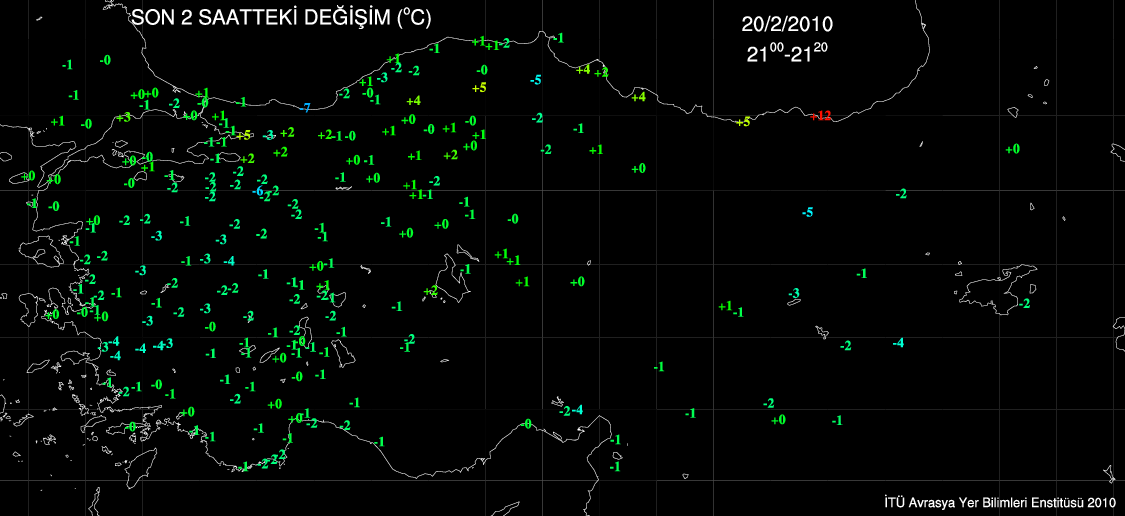Click the '-3' above the small eastern islet

click(x=794, y=293)
